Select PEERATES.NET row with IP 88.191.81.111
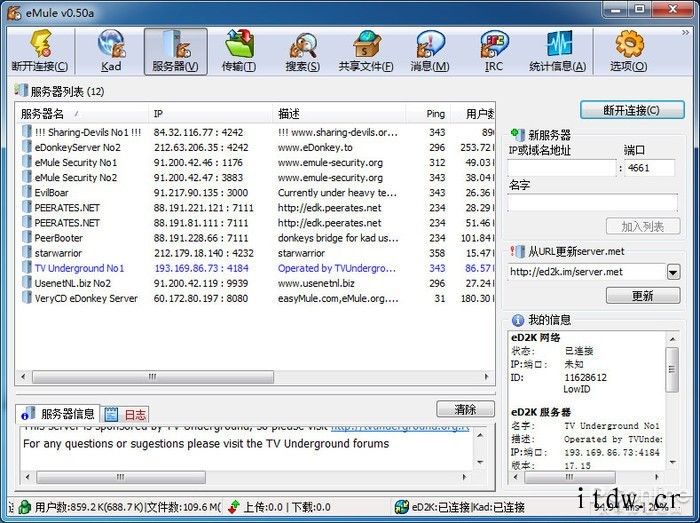 [256, 222]
